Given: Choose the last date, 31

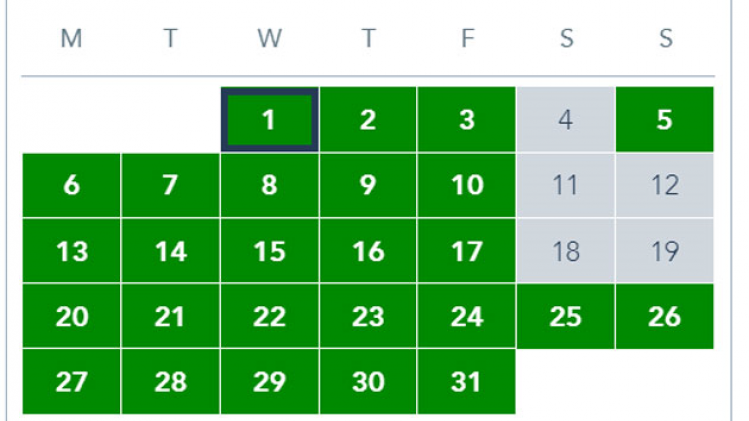Looking at the screenshot, I should tap(466, 382).
